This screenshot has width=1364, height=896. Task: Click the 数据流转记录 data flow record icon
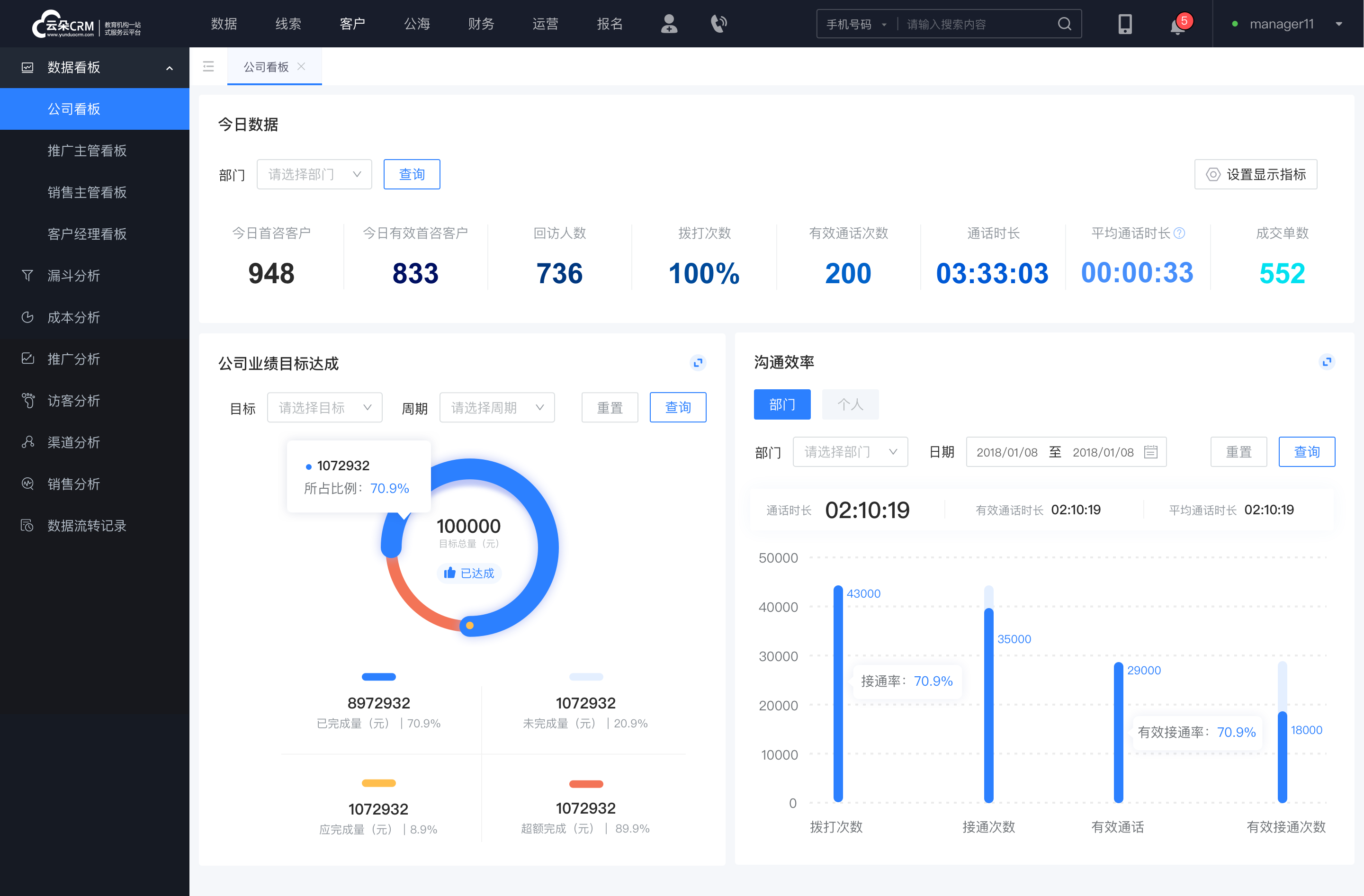27,525
